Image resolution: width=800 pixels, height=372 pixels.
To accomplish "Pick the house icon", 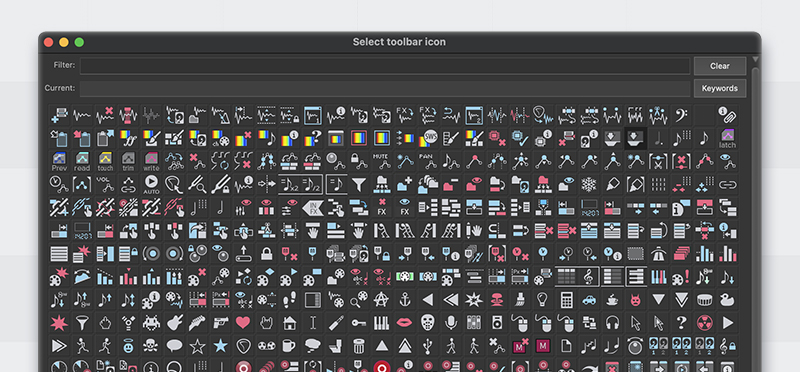I will 289,323.
